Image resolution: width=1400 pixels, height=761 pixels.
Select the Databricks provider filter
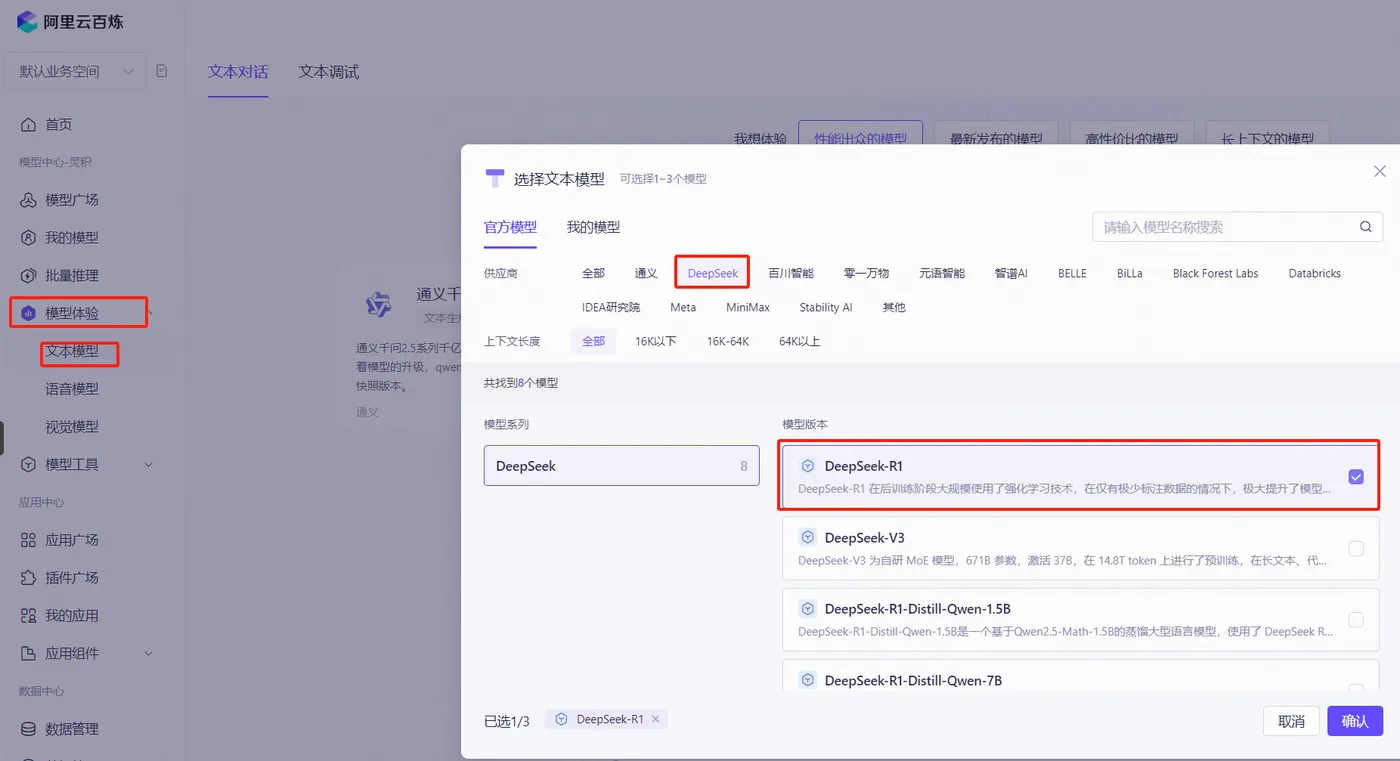(x=1315, y=273)
